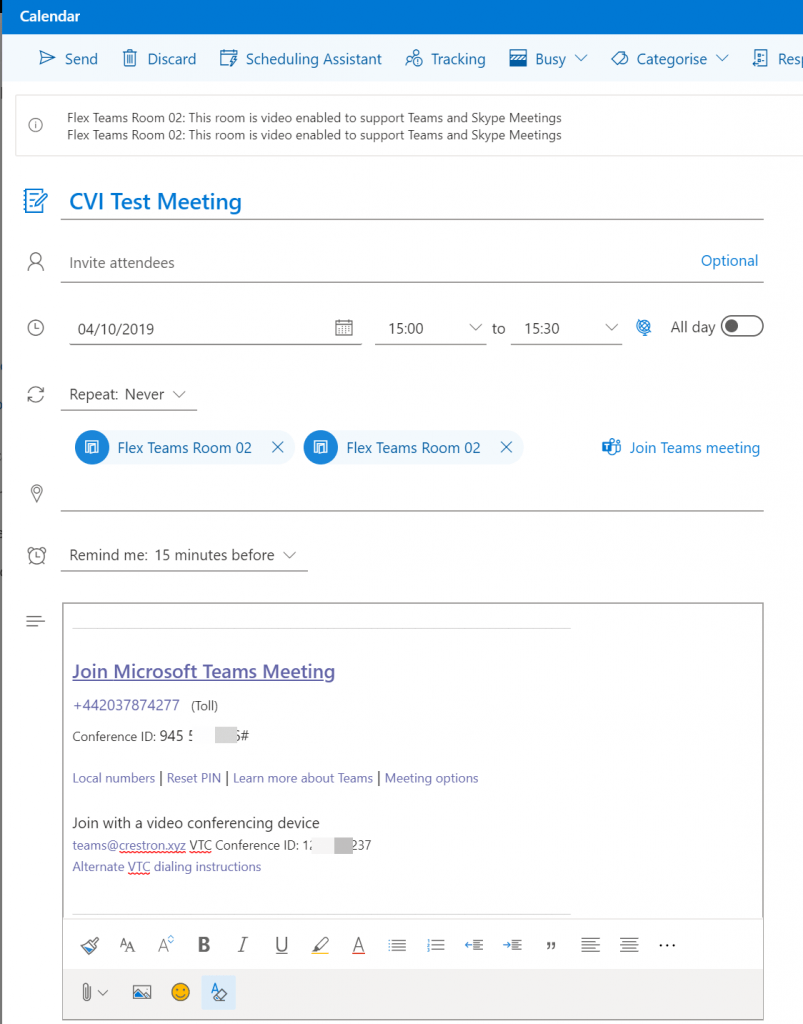Open the Remind me dropdown

[x=184, y=555]
